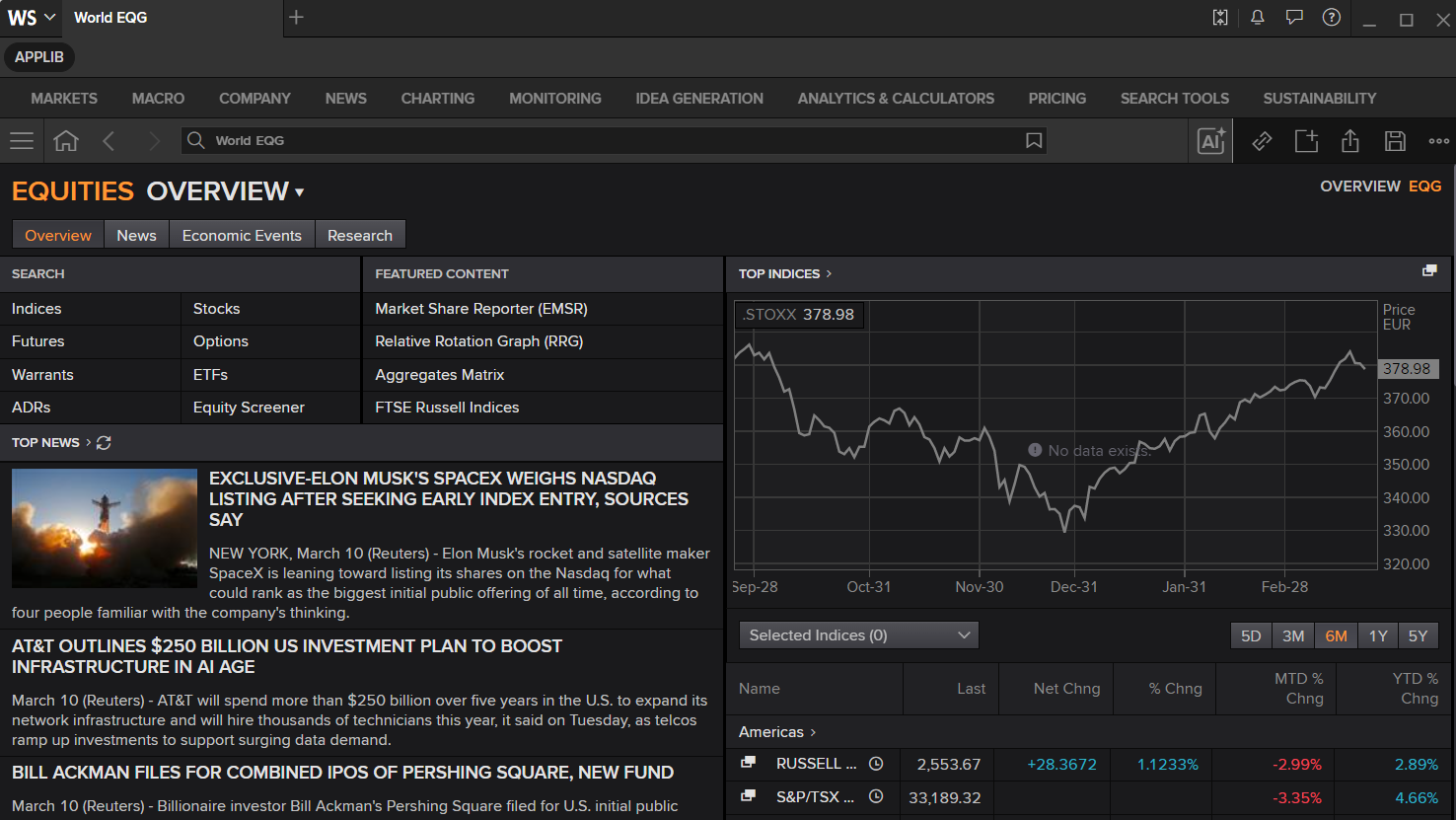
Task: Open the Equity Screener link
Action: coord(249,408)
